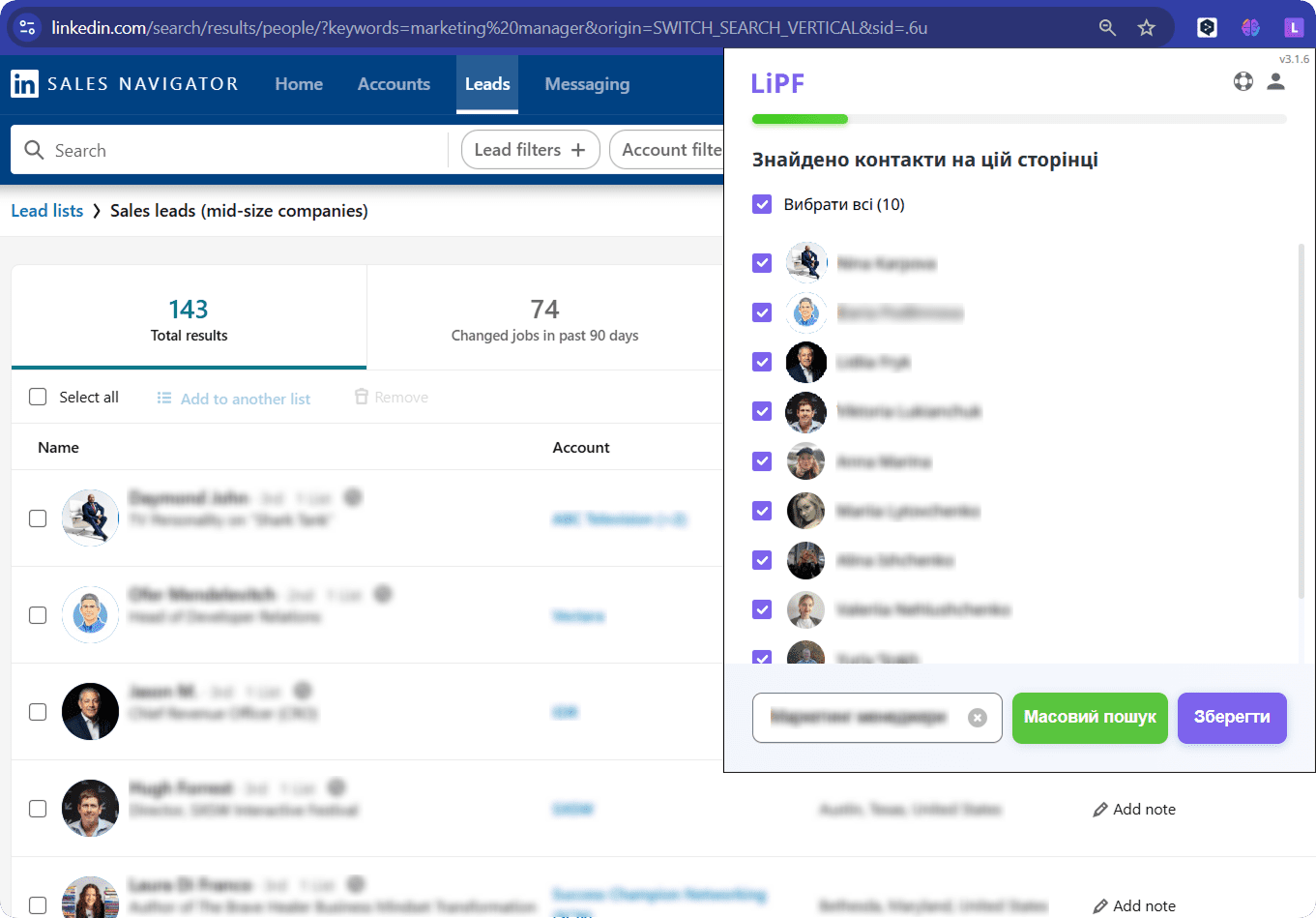Click Valeriia Nehlushchenko's avatar in LiPF panel
This screenshot has width=1316, height=918.
click(x=805, y=609)
